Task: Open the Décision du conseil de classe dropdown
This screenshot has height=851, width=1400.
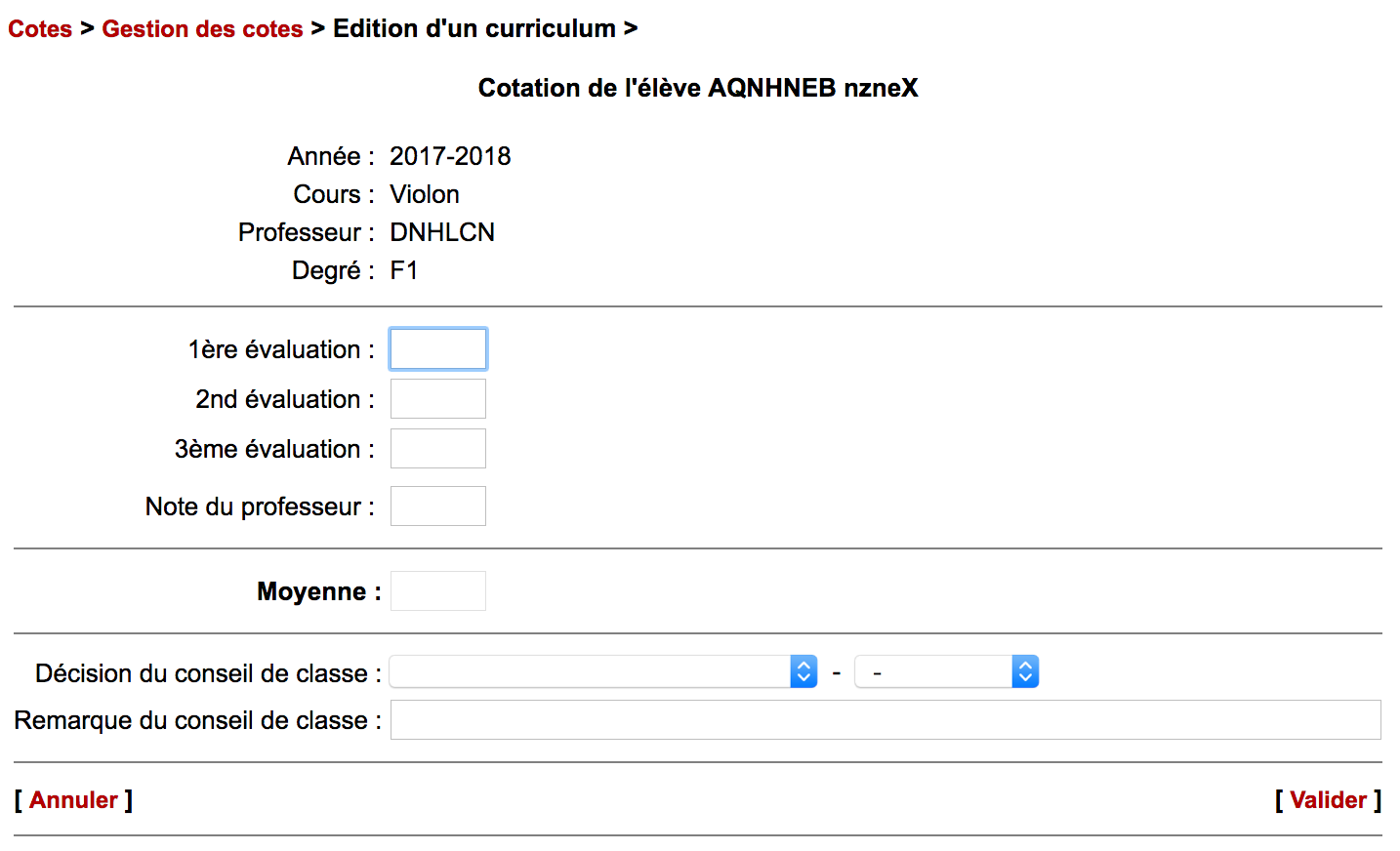Action: 602,672
